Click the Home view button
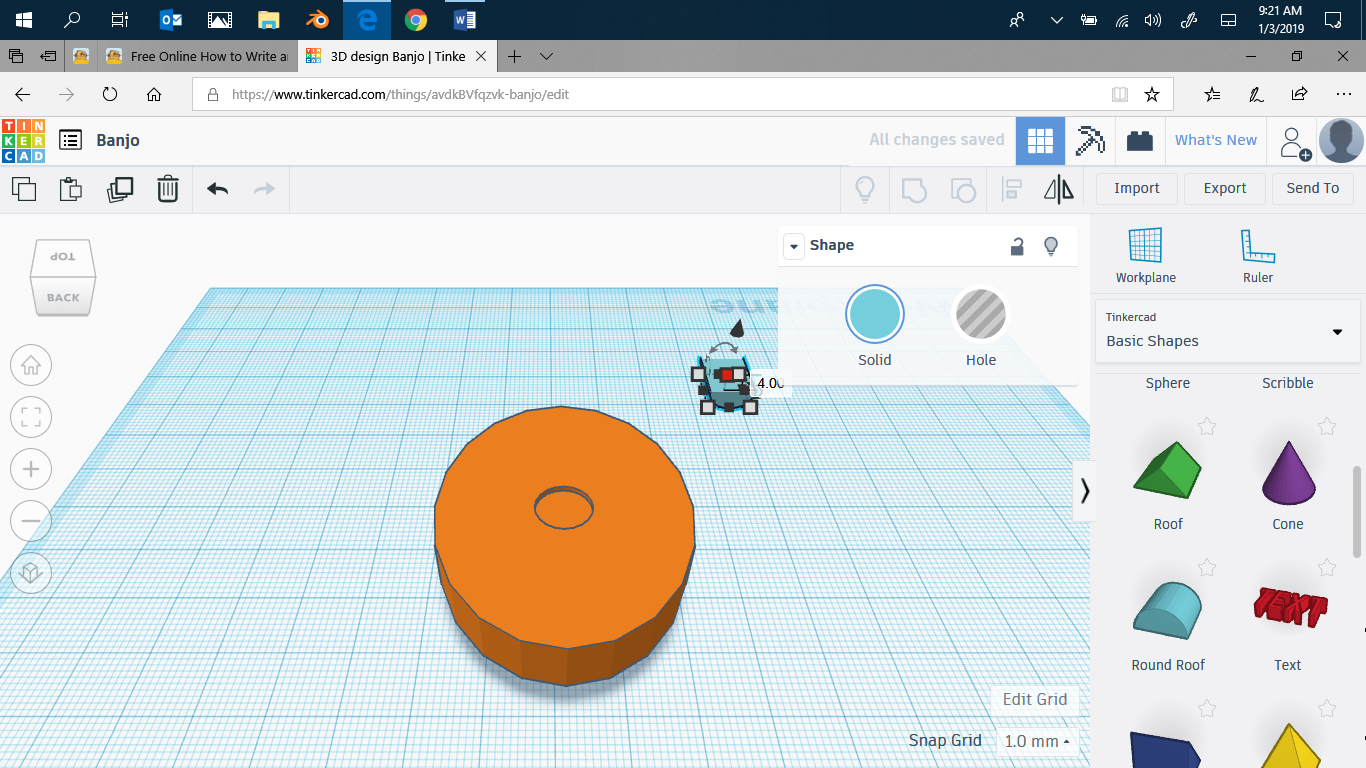The height and width of the screenshot is (768, 1366). tap(31, 365)
